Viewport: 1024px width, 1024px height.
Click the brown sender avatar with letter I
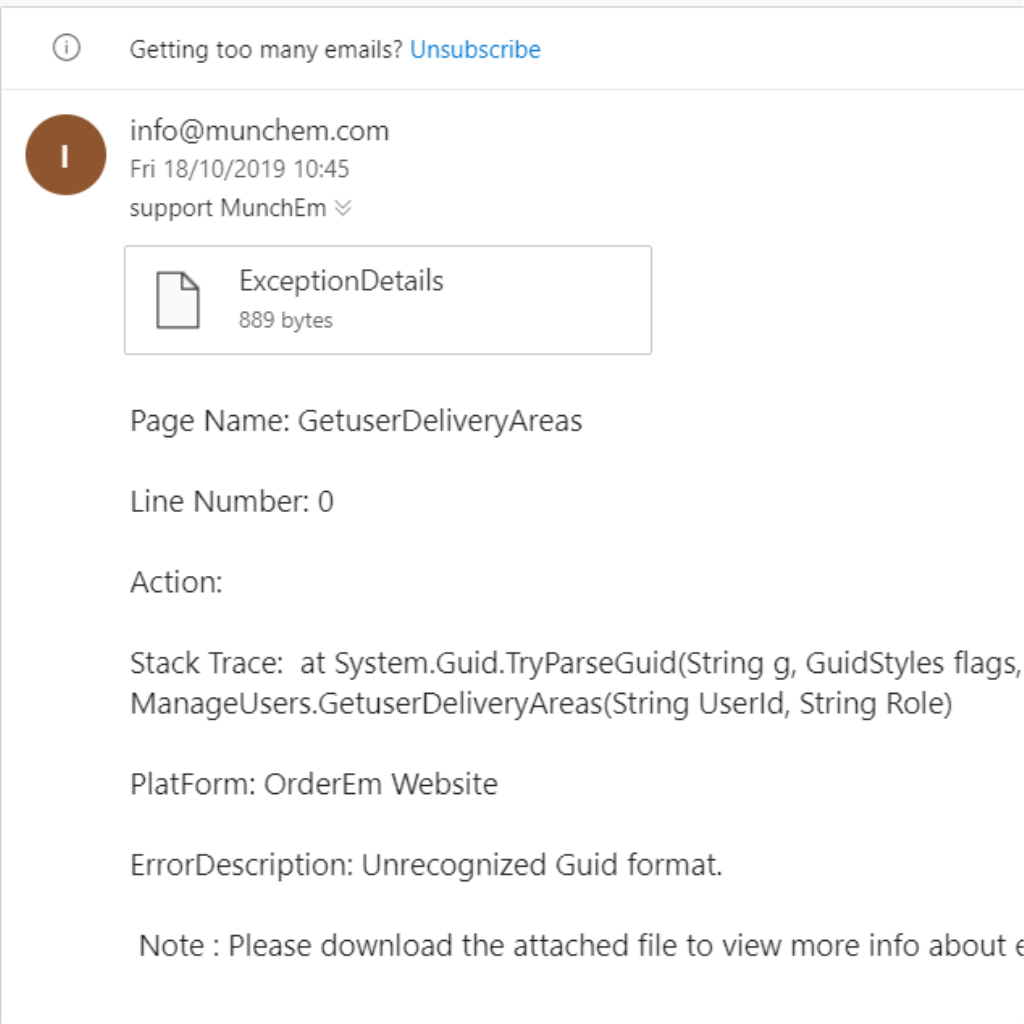66,155
